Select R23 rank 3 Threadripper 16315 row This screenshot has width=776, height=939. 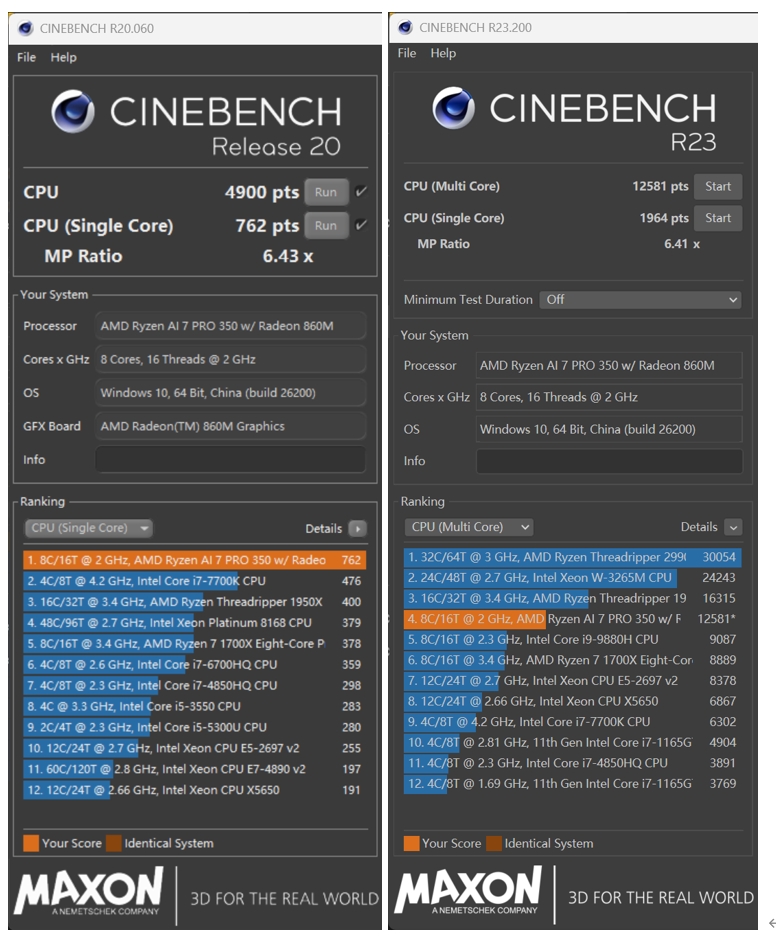coord(572,598)
